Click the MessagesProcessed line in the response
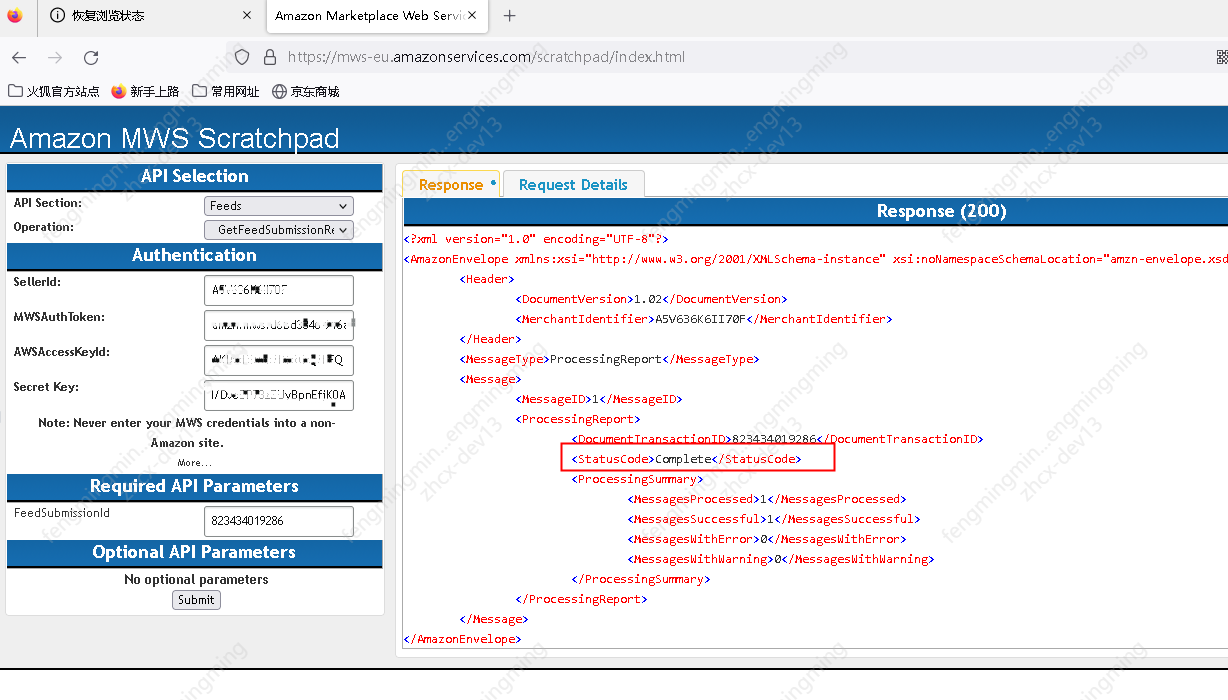 click(x=765, y=499)
